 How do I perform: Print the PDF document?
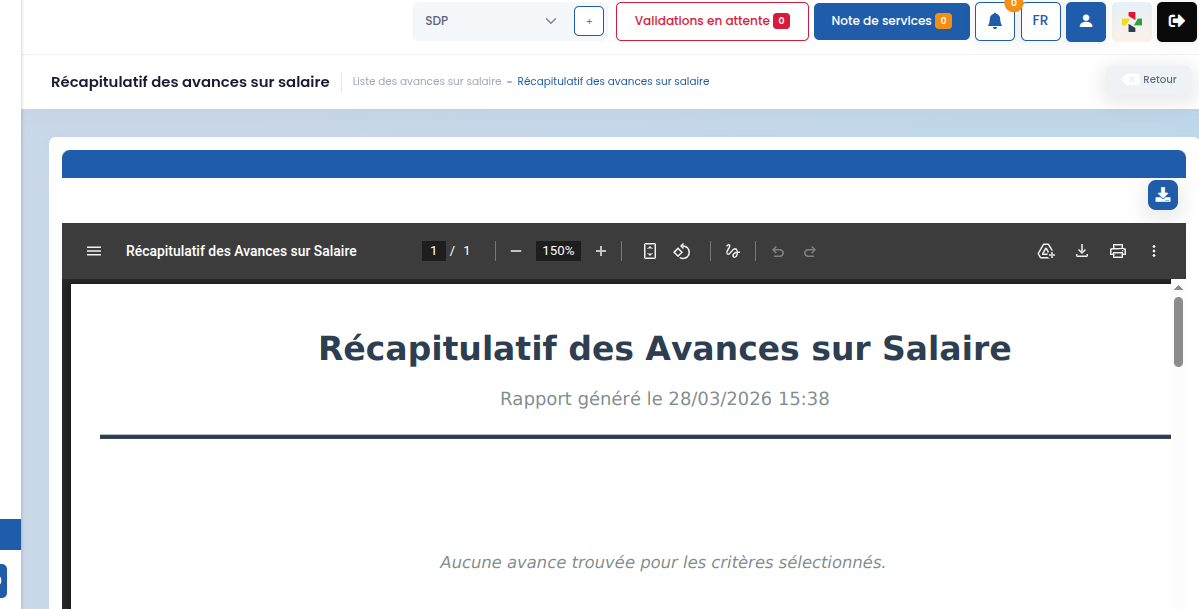[x=1118, y=251]
